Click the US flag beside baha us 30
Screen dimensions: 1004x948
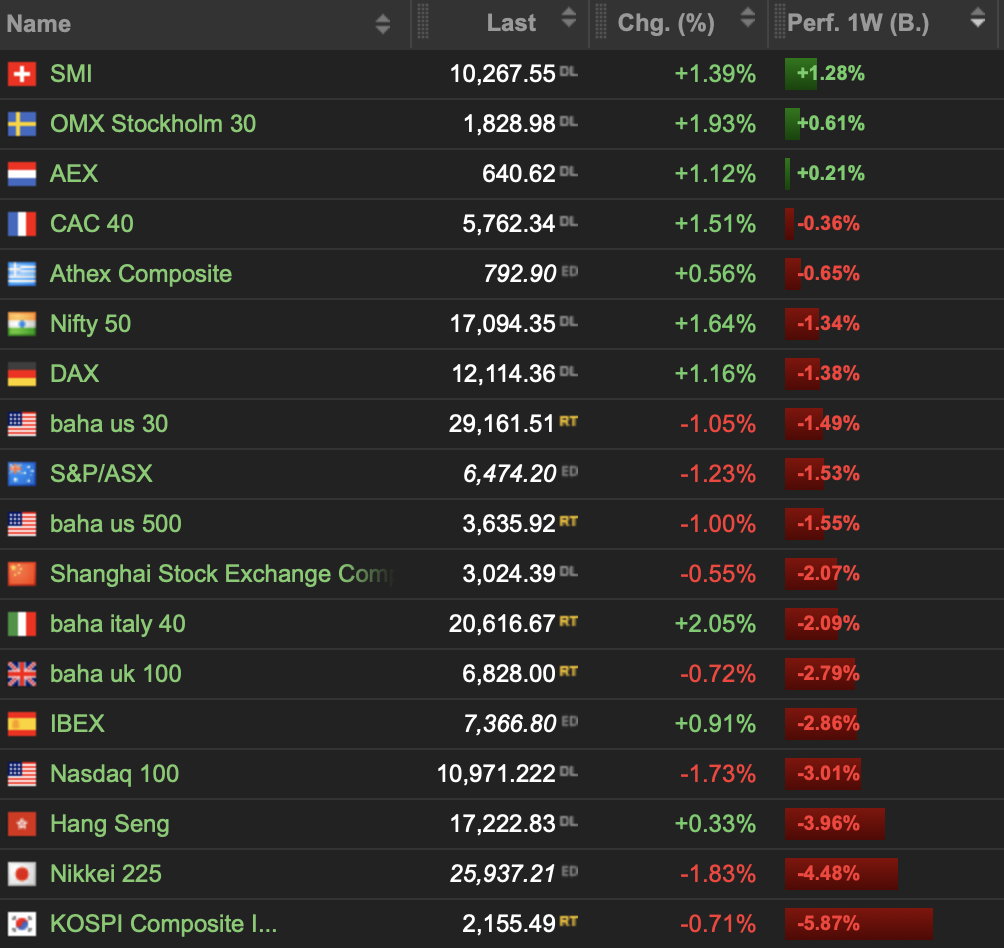coord(22,424)
